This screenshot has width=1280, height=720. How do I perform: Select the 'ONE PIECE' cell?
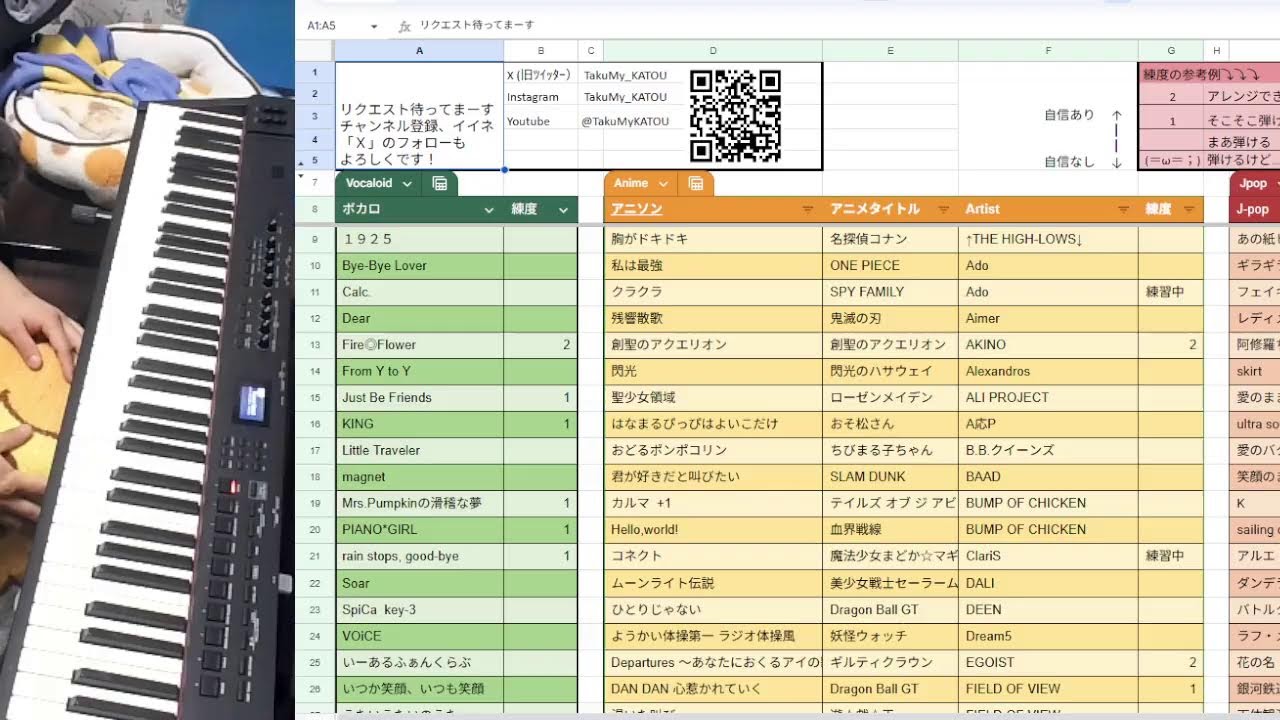tap(890, 266)
